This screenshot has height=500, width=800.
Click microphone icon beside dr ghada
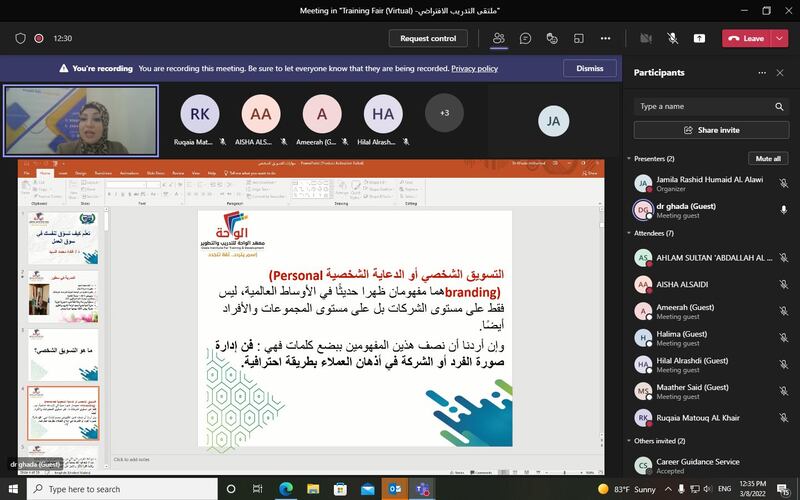(784, 210)
